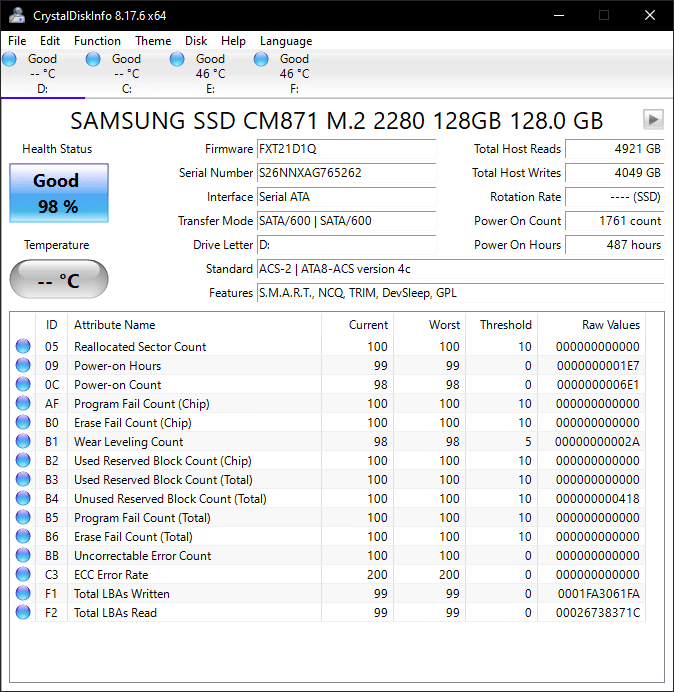This screenshot has width=674, height=692.
Task: Select raw value 0000000001E7
Action: pos(598,366)
